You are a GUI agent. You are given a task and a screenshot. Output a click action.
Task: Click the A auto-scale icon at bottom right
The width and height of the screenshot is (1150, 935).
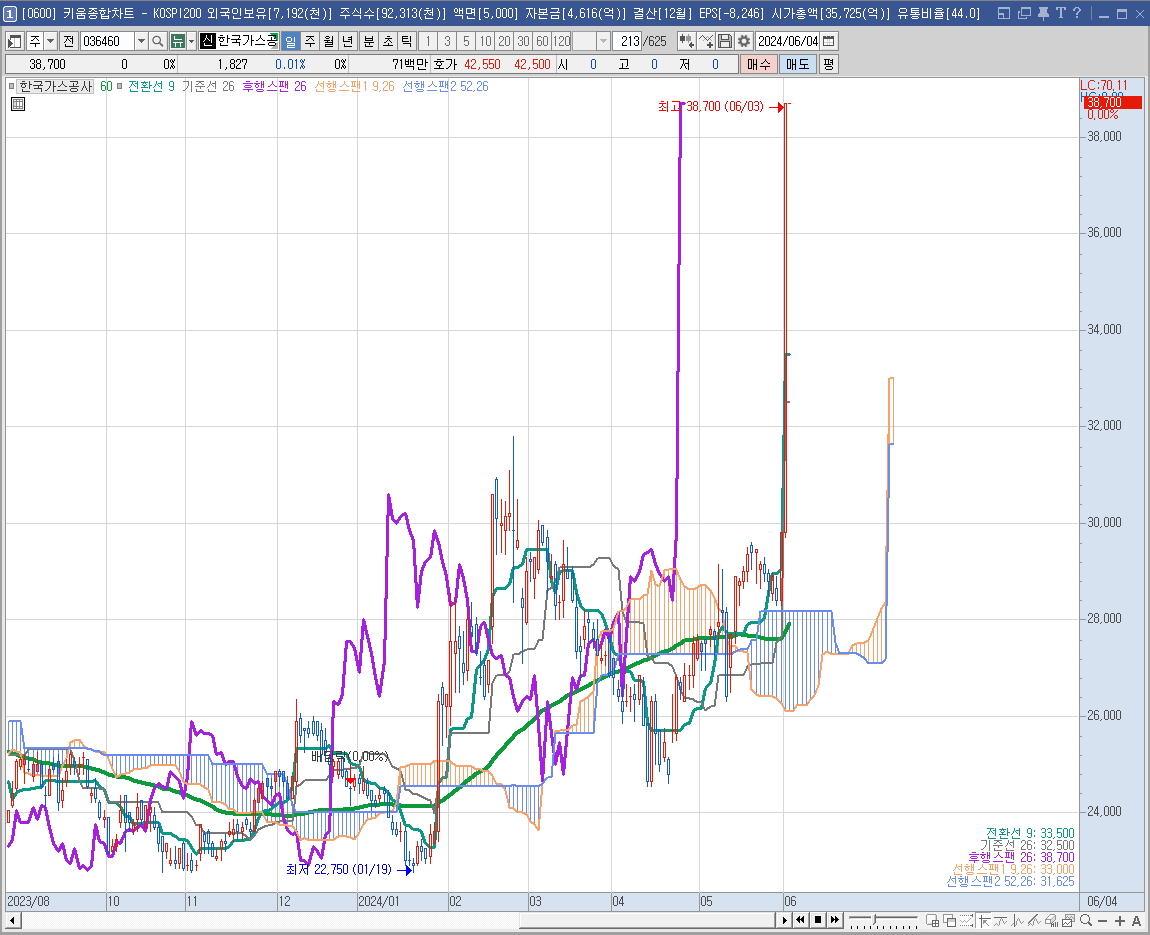tap(1137, 920)
